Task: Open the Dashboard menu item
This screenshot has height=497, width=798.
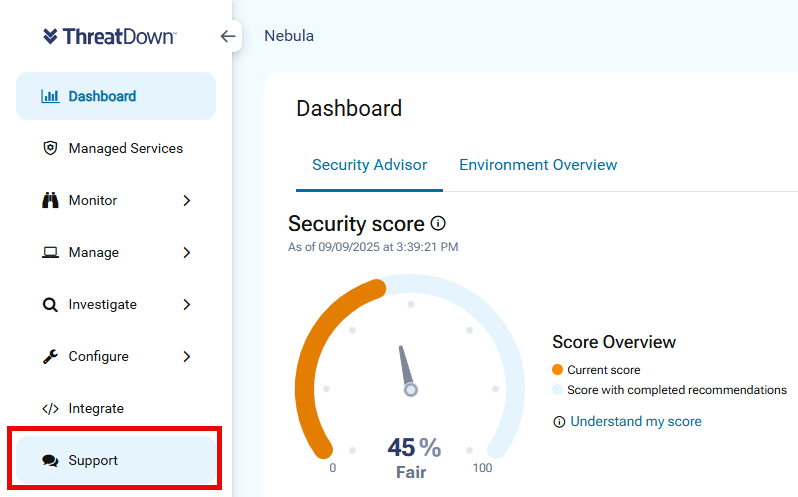Action: point(116,96)
